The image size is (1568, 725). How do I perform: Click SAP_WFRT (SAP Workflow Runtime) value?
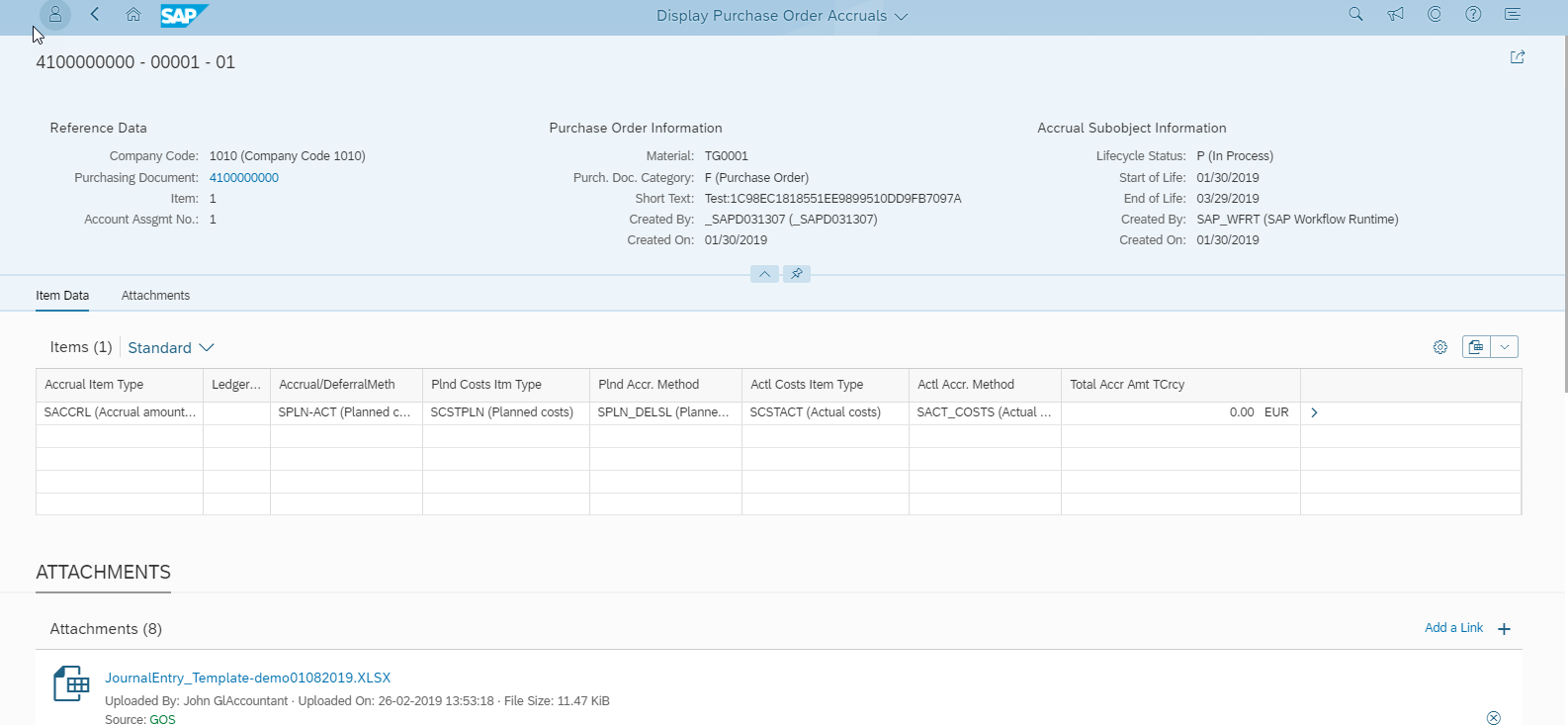(x=1297, y=220)
